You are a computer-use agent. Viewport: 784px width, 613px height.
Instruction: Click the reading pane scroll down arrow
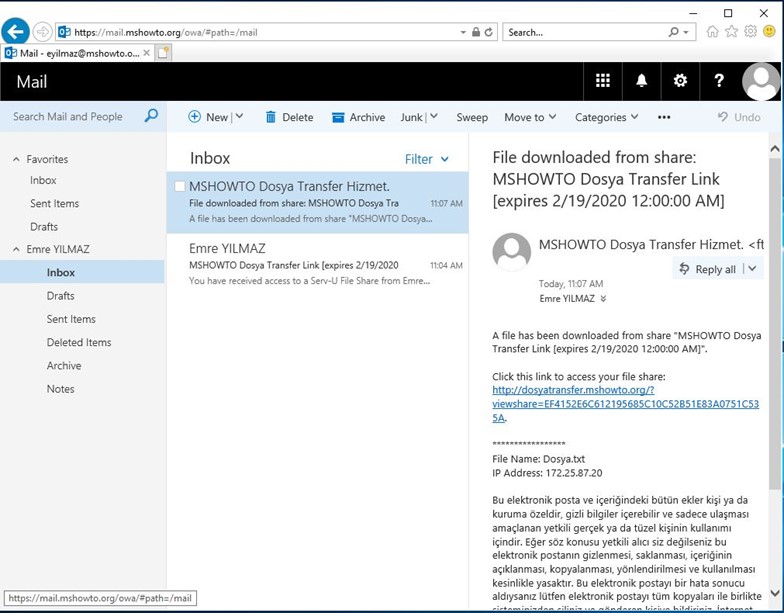(775, 594)
